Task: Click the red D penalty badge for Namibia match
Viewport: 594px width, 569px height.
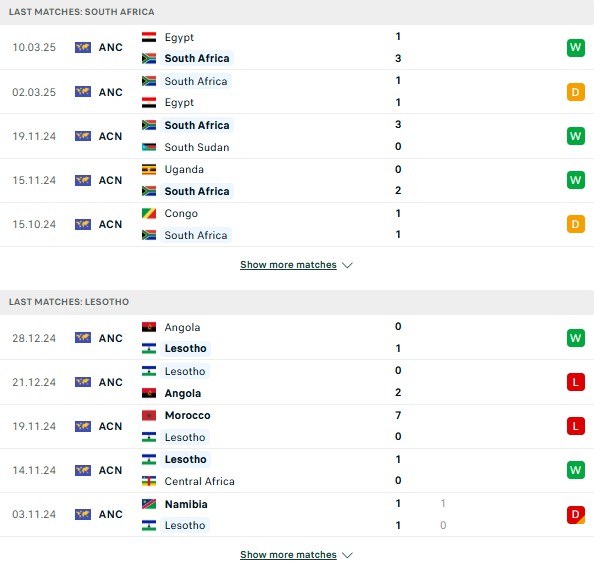Action: [575, 514]
